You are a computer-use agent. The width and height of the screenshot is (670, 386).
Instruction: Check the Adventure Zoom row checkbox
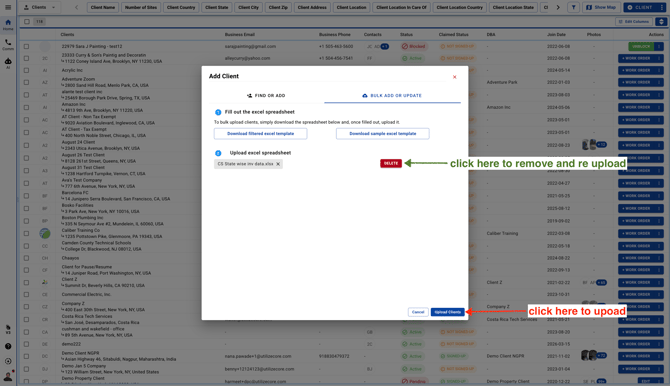pyautogui.click(x=26, y=82)
